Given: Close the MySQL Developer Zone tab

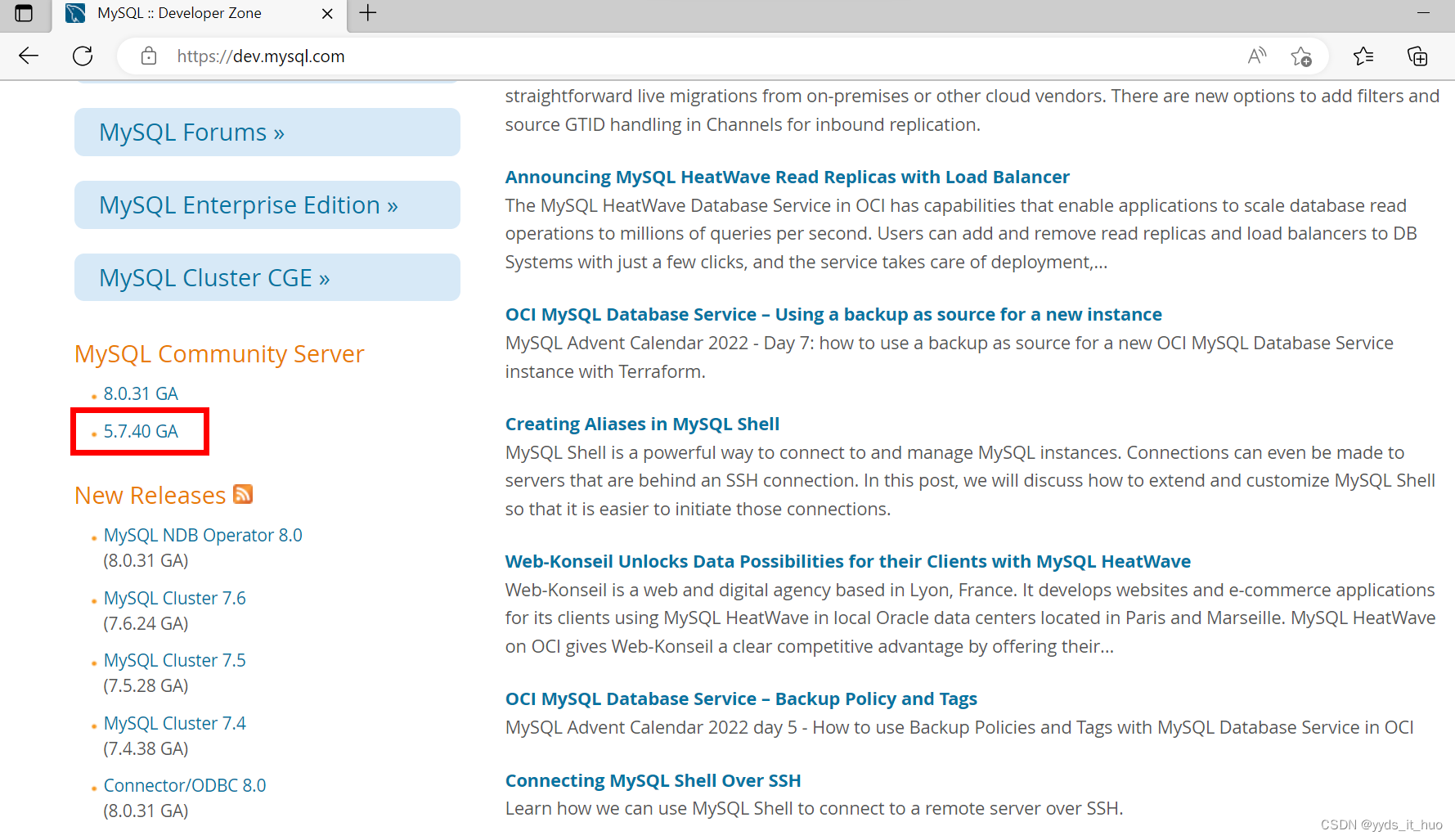Looking at the screenshot, I should pos(327,14).
